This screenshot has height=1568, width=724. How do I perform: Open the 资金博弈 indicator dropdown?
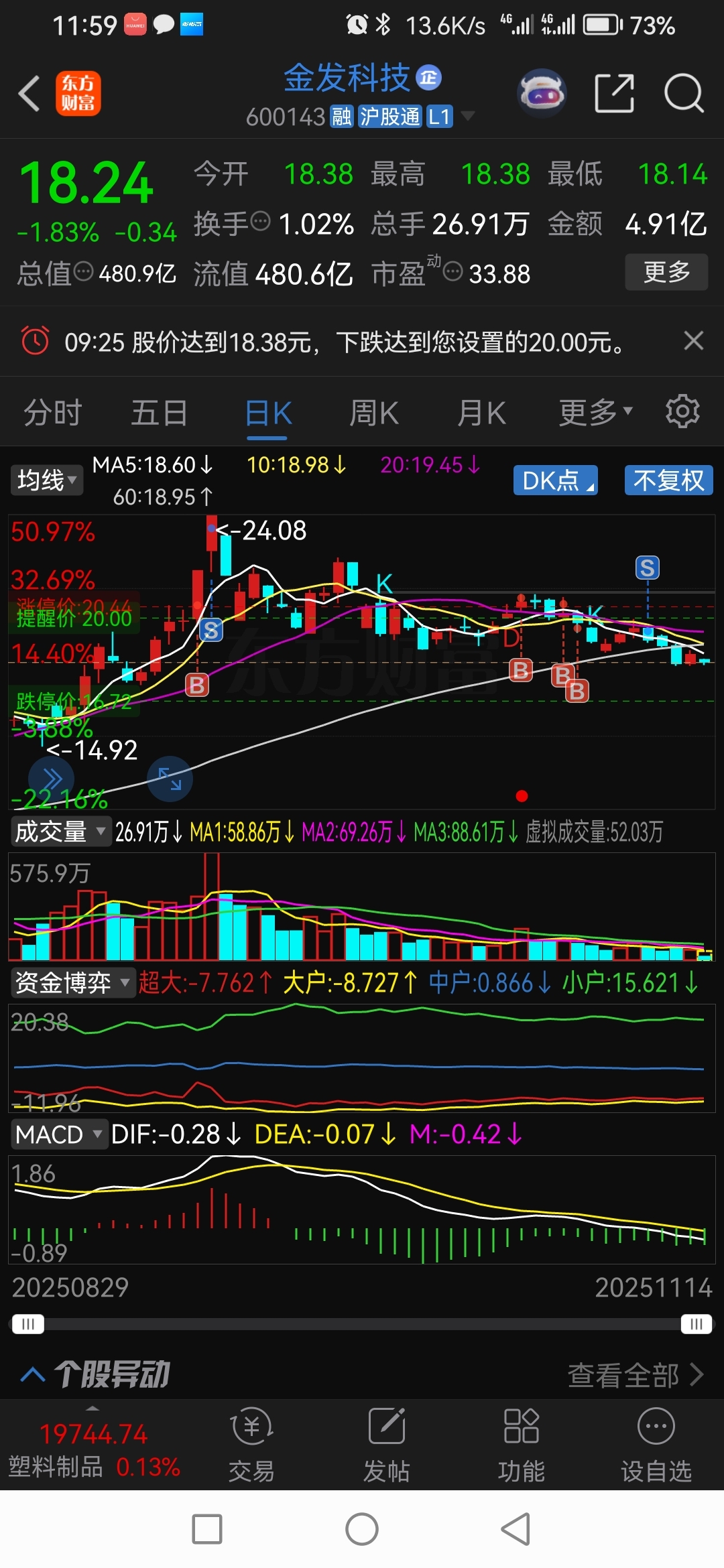[x=72, y=982]
